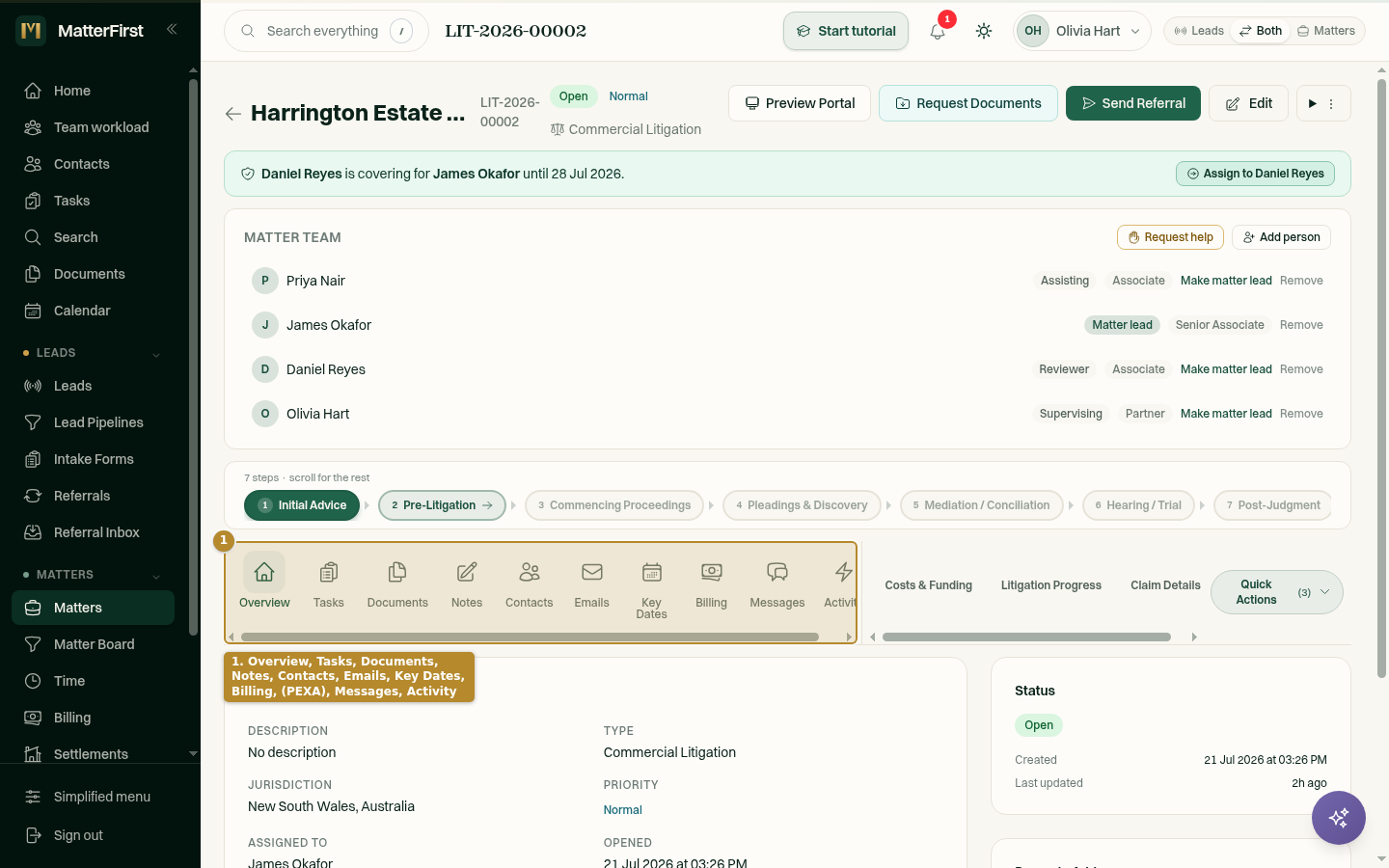This screenshot has height=868, width=1389.
Task: Switch view mode to Leads
Action: 1199,31
